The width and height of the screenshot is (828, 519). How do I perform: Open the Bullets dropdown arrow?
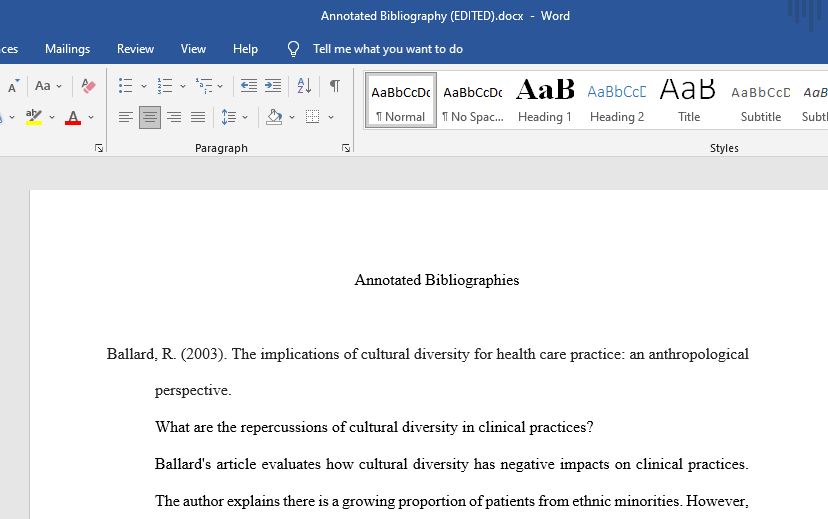pos(144,86)
